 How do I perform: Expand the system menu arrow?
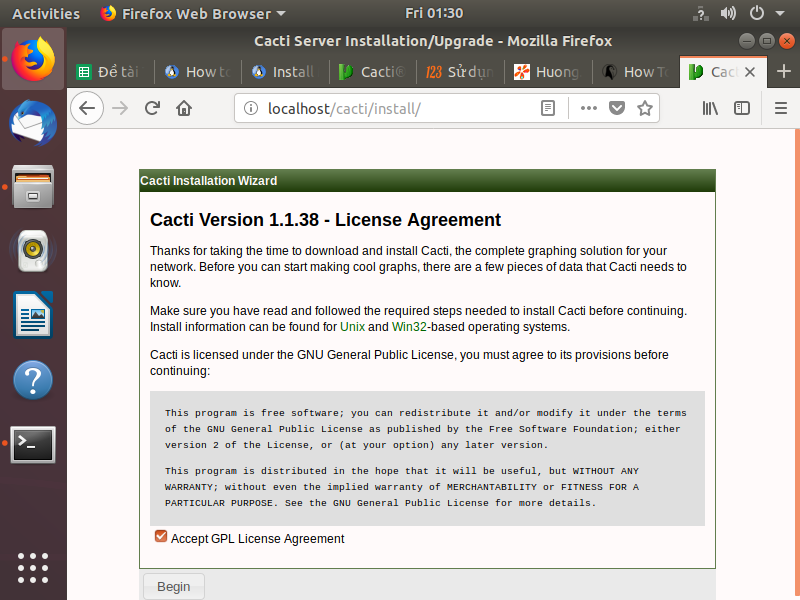[x=780, y=14]
